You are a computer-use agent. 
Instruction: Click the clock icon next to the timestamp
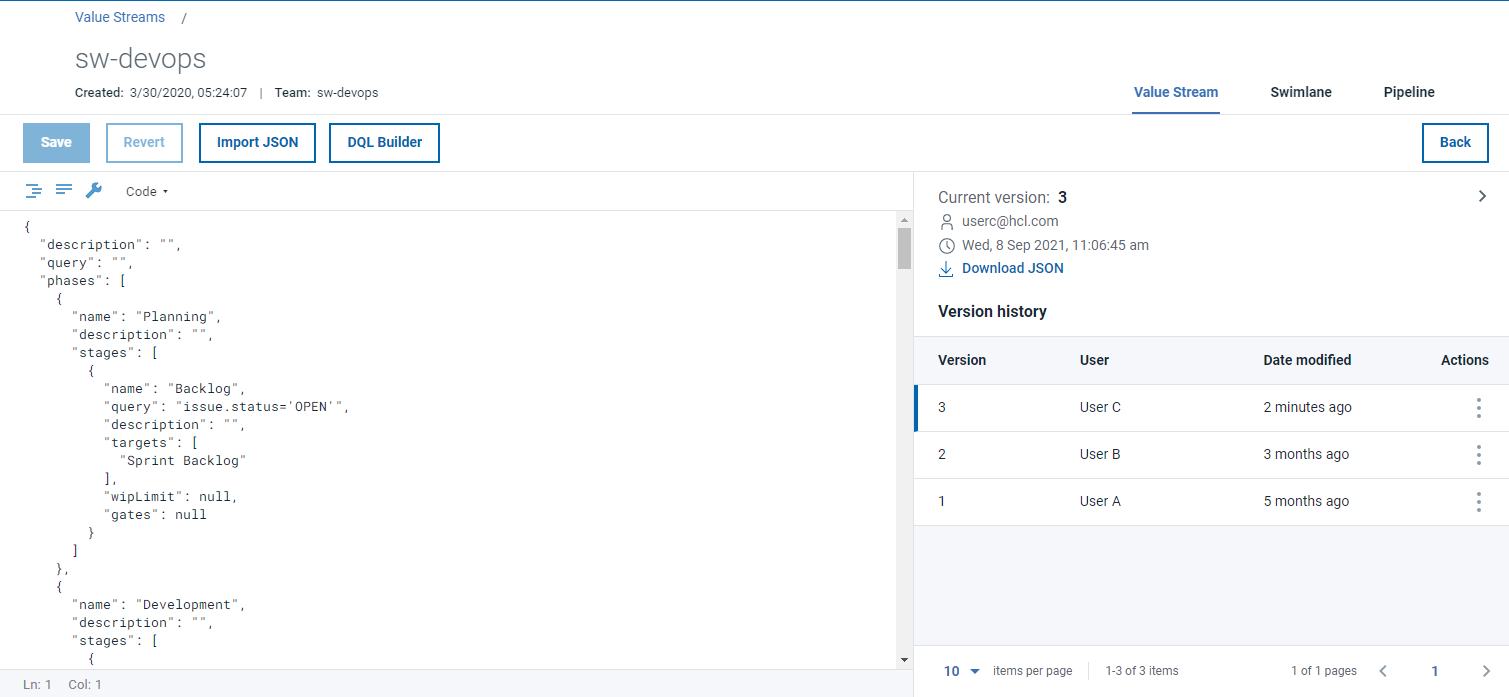947,245
